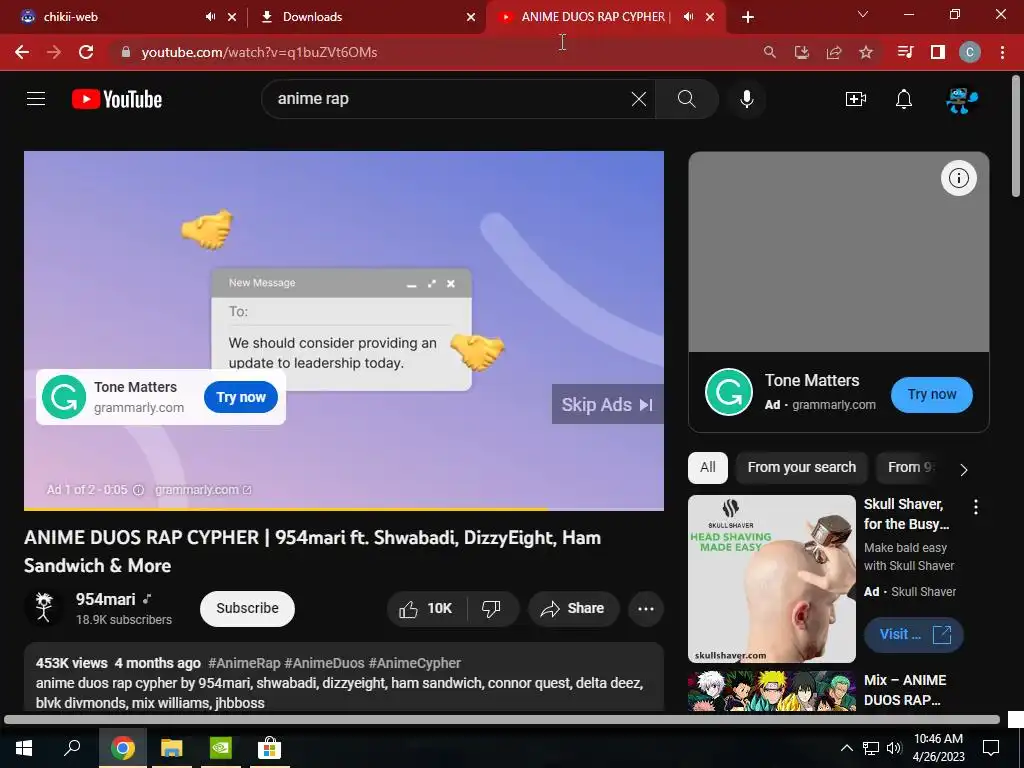Click the #AnimeDuos hashtag
This screenshot has height=768, width=1024.
324,664
